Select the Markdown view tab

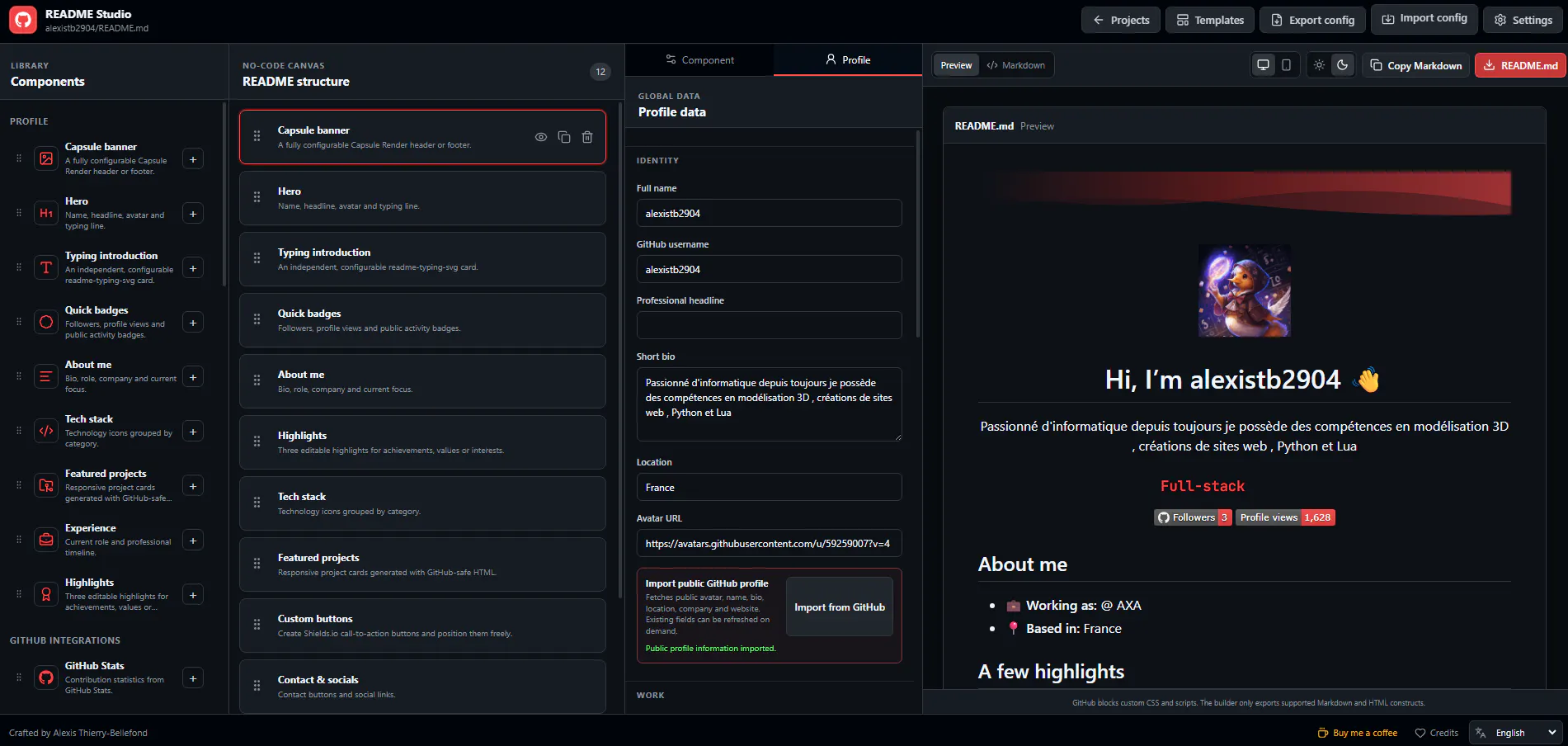coord(1016,65)
